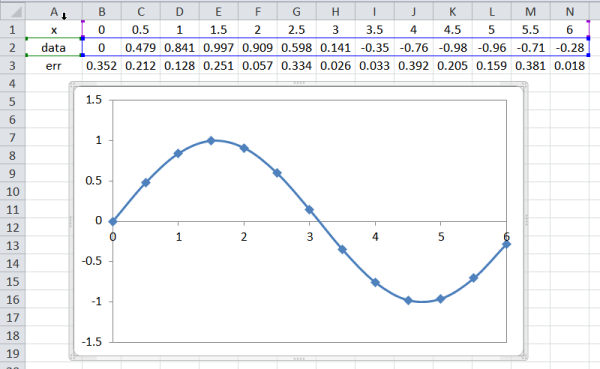Click the chart's right edge sizing handle
This screenshot has width=600, height=369.
(526, 221)
